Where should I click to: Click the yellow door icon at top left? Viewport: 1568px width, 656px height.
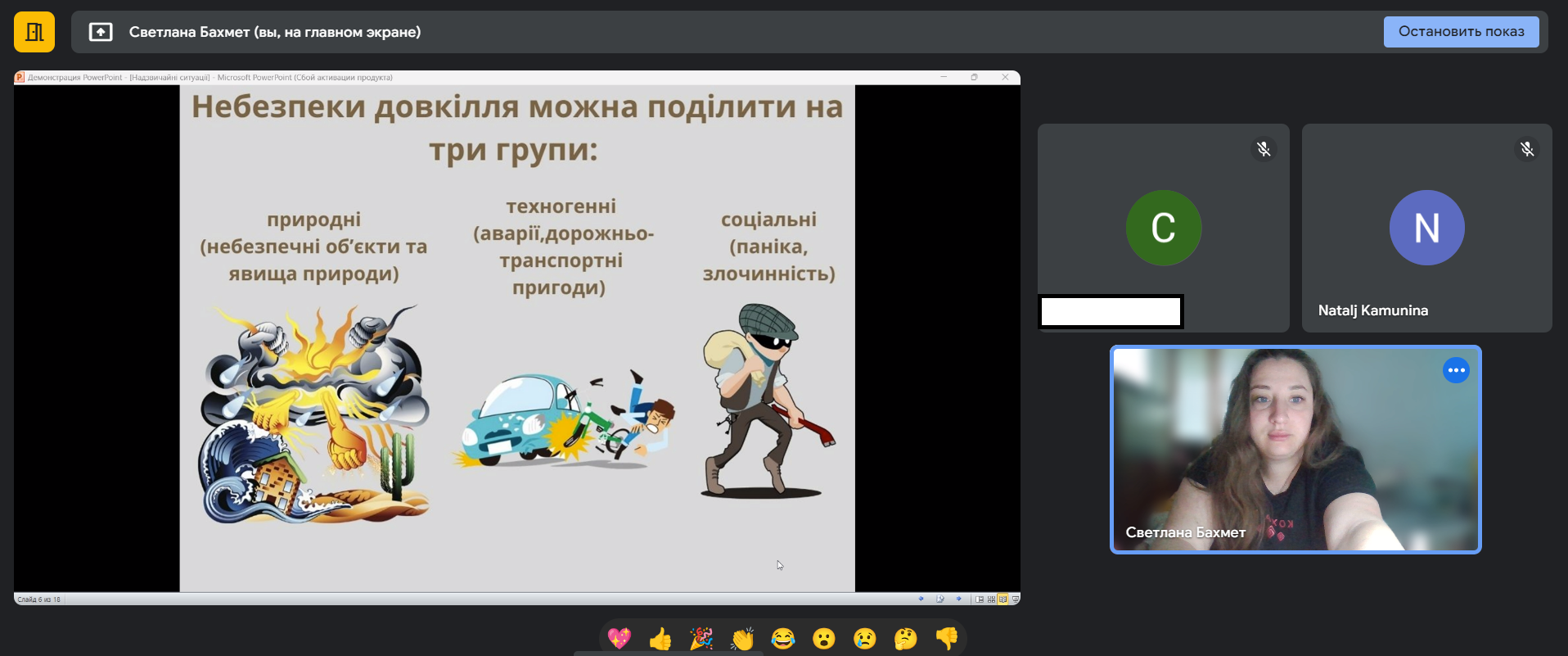pyautogui.click(x=34, y=32)
